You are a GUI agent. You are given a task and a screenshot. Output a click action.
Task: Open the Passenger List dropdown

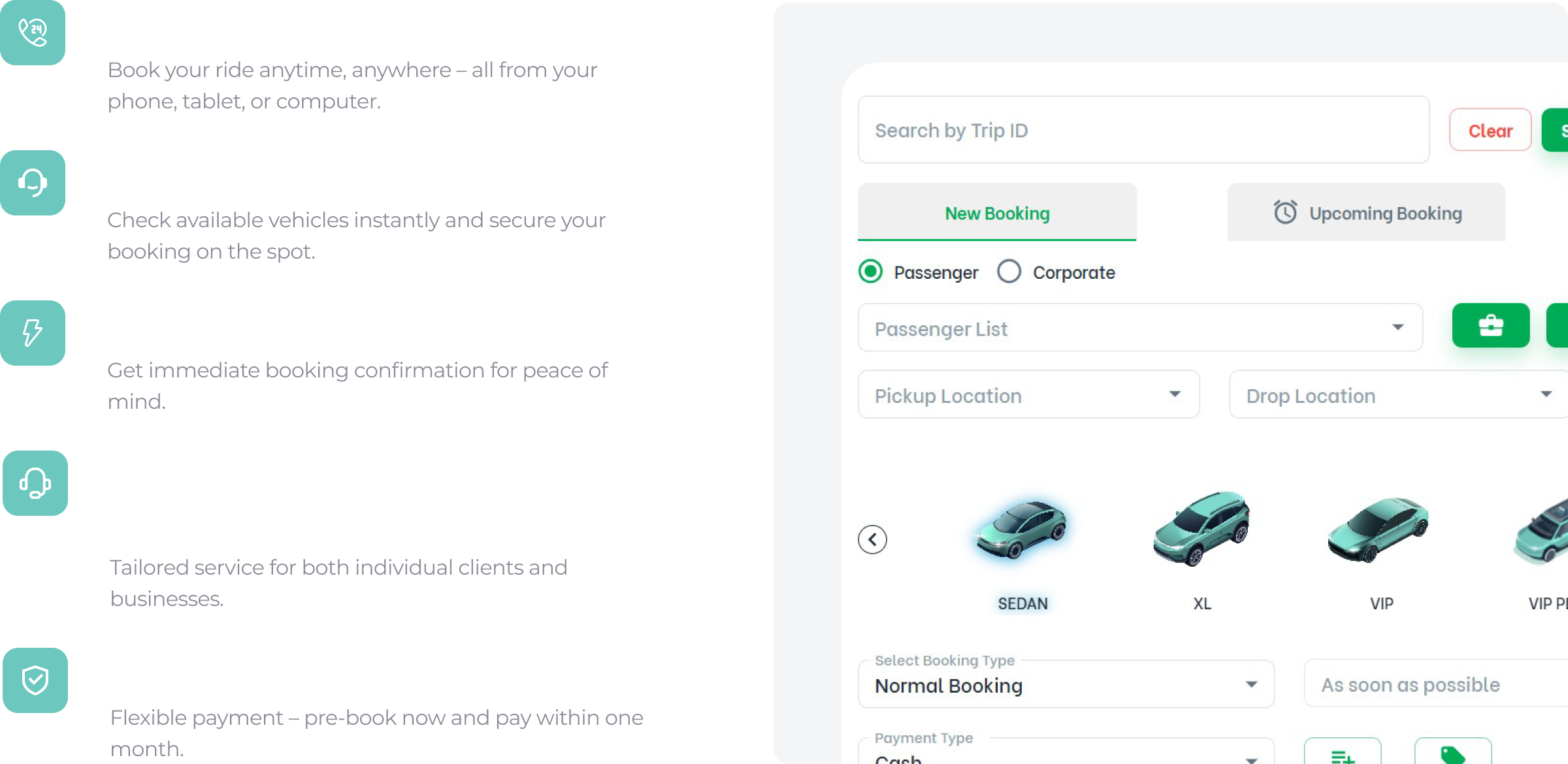click(x=1139, y=328)
